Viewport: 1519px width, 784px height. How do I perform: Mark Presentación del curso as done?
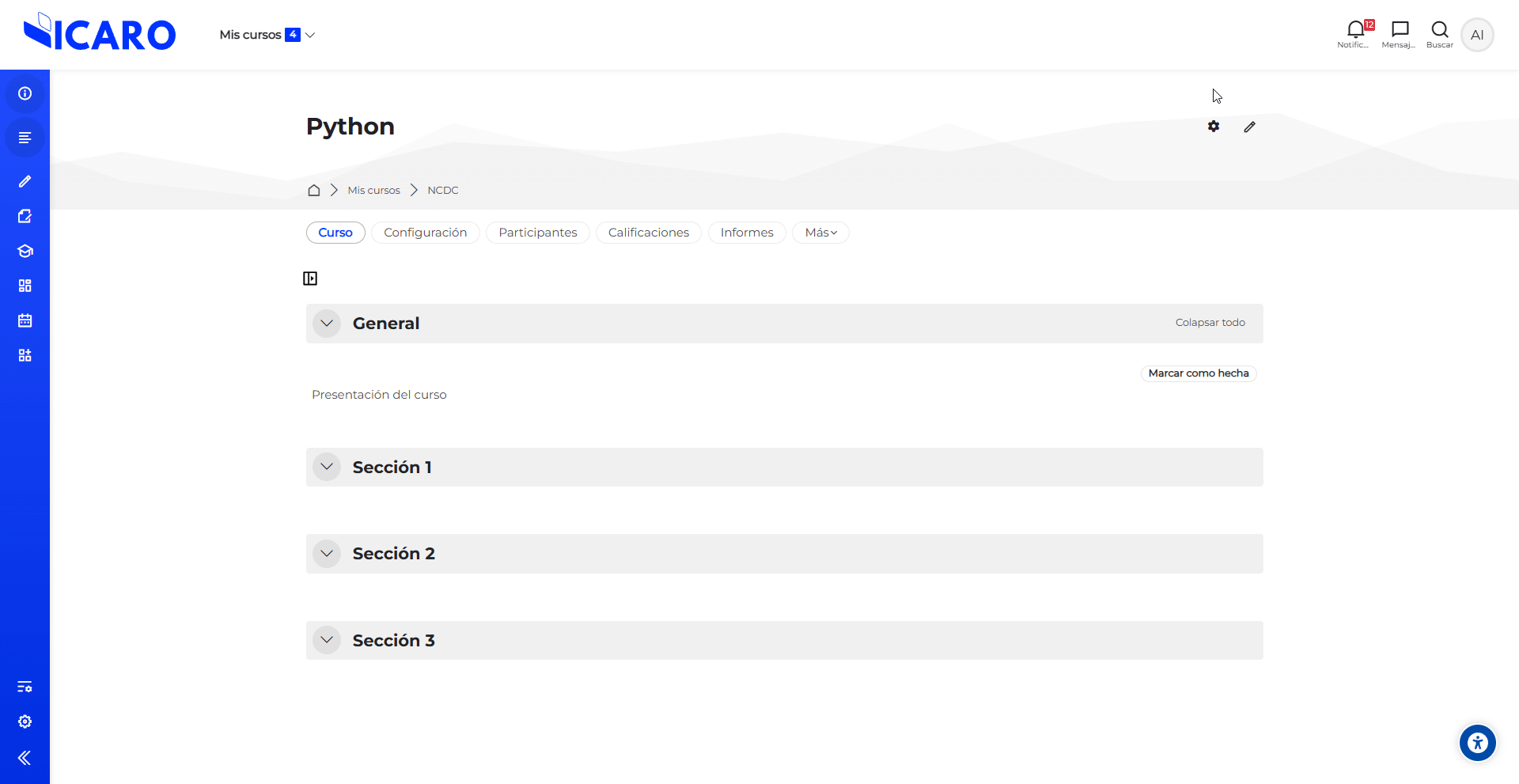(x=1198, y=373)
